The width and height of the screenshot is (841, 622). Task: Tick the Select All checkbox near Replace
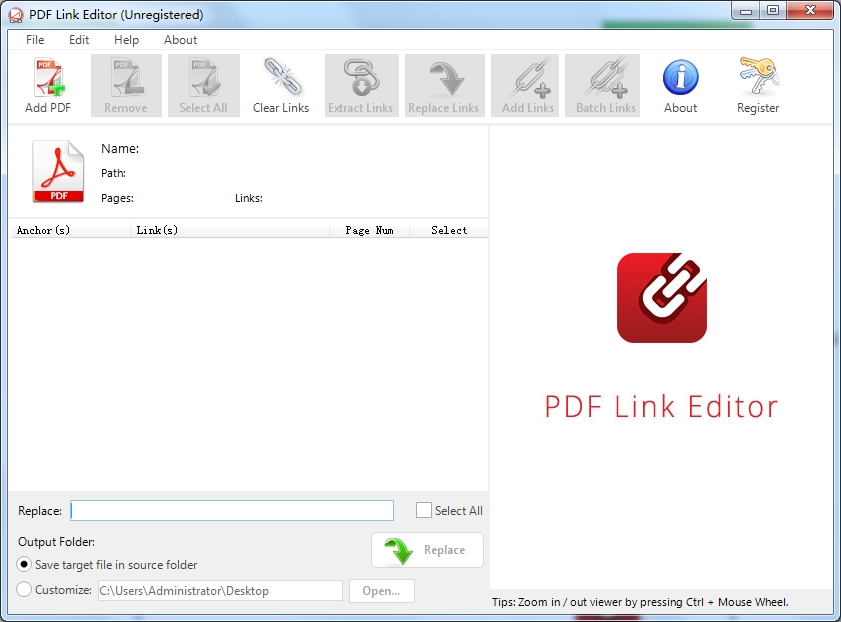pos(424,510)
